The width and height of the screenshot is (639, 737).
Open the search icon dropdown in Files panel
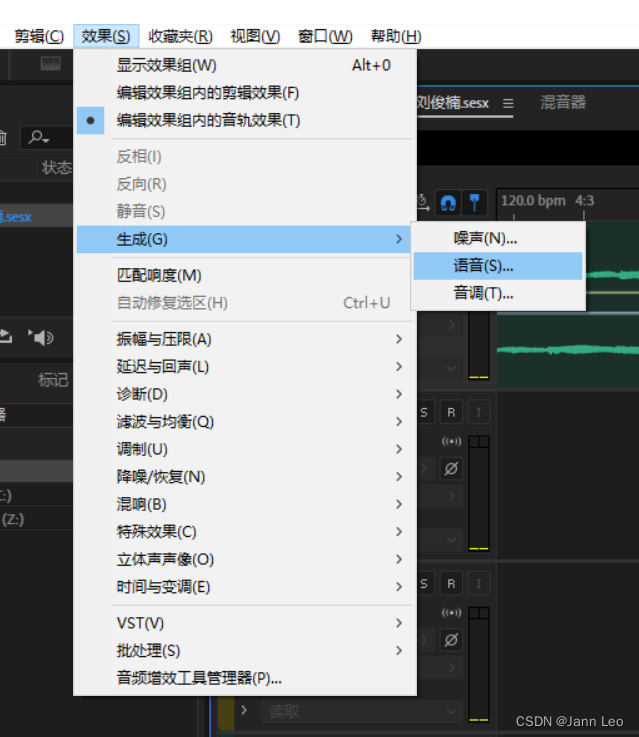(39, 137)
